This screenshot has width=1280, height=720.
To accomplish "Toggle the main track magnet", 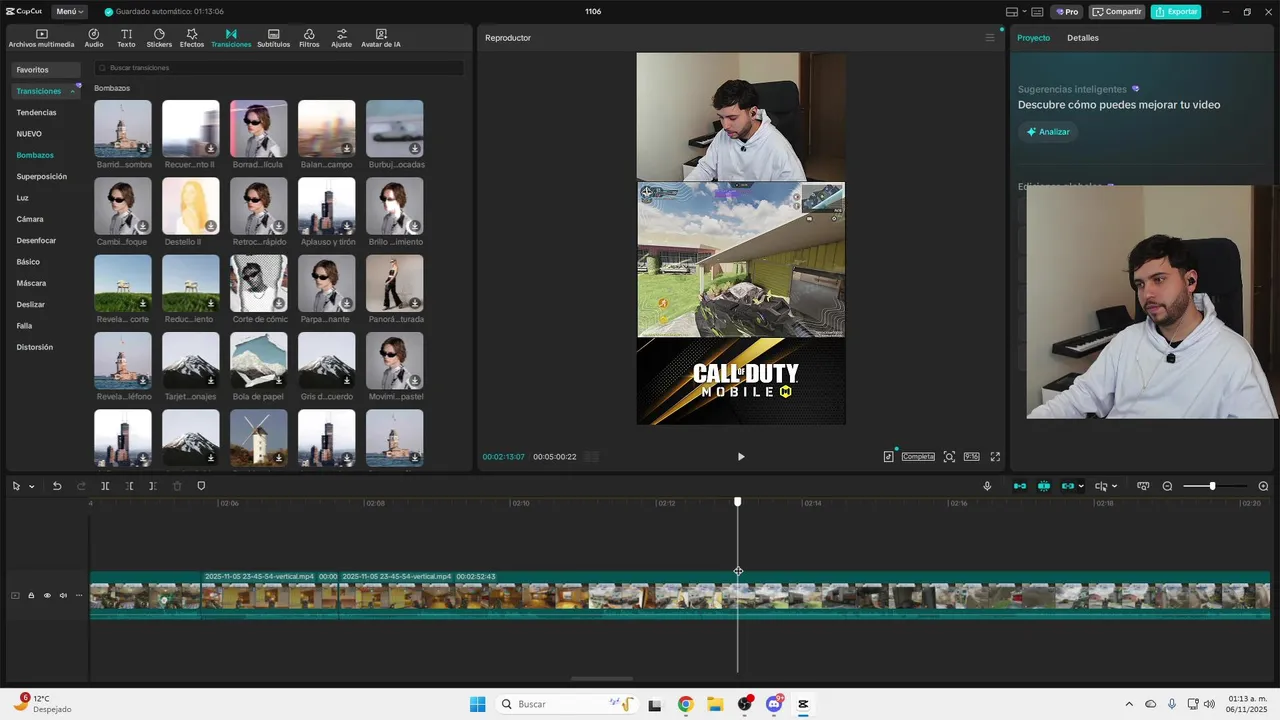I will click(x=1020, y=486).
